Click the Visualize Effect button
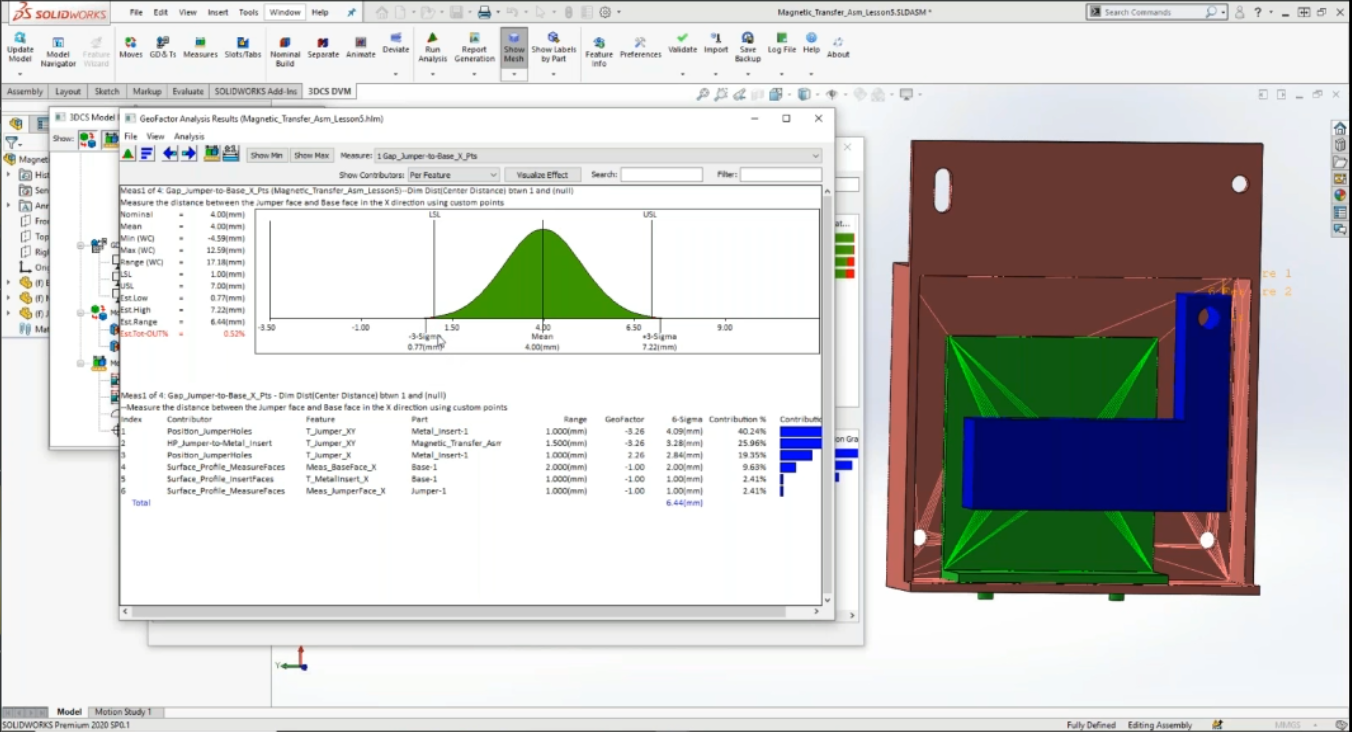1352x732 pixels. [542, 174]
